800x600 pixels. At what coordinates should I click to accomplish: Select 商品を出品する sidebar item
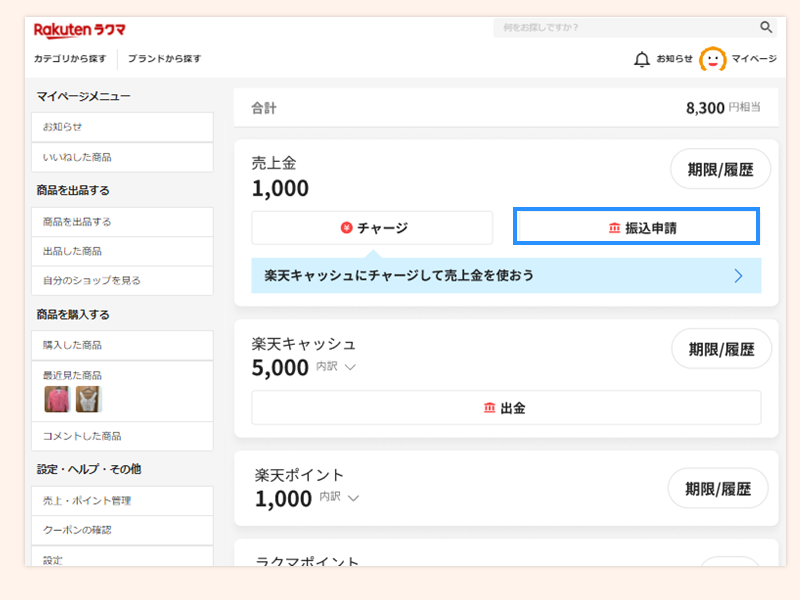click(122, 222)
